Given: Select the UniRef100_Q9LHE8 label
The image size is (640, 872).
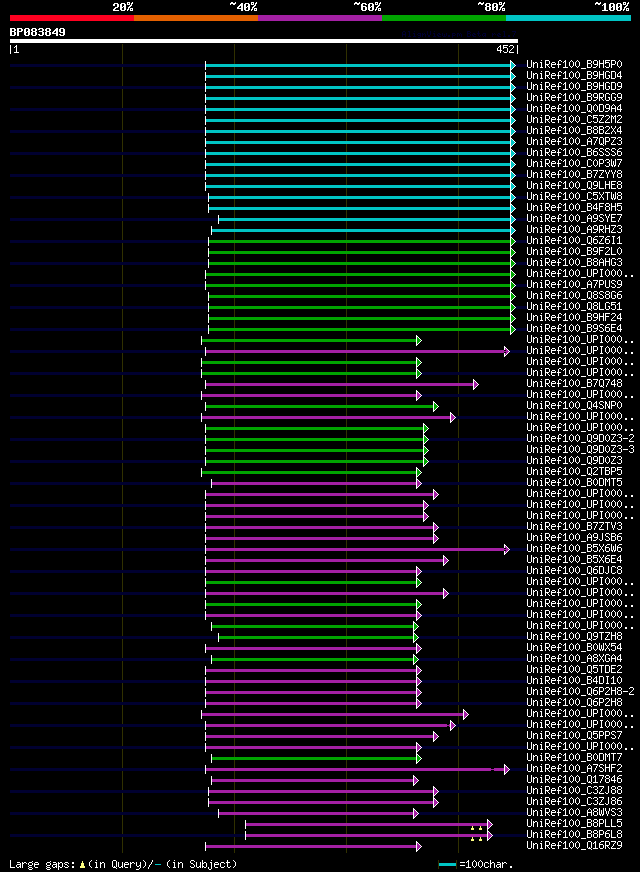Looking at the screenshot, I should [x=574, y=186].
